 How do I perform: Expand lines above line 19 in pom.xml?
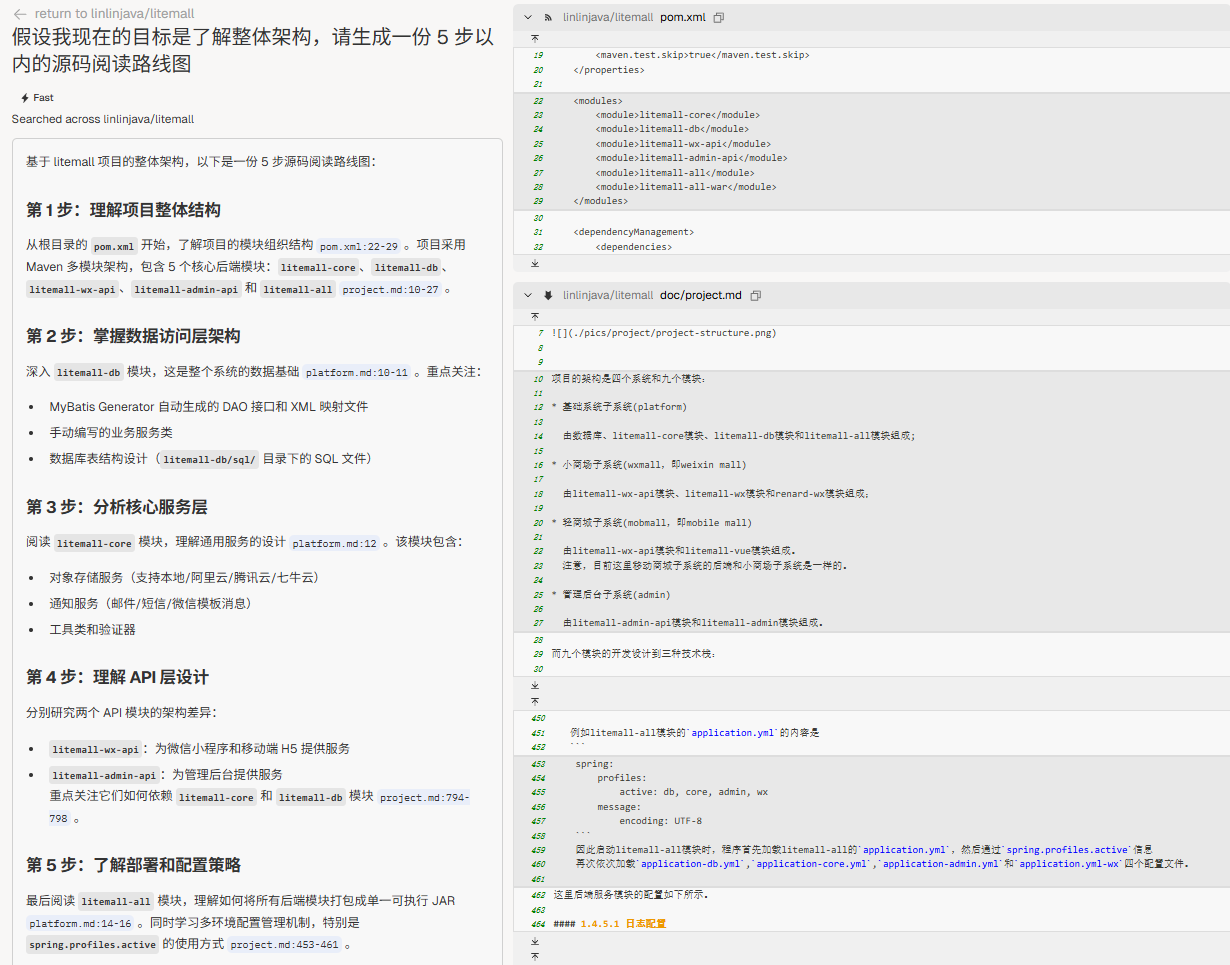point(534,38)
